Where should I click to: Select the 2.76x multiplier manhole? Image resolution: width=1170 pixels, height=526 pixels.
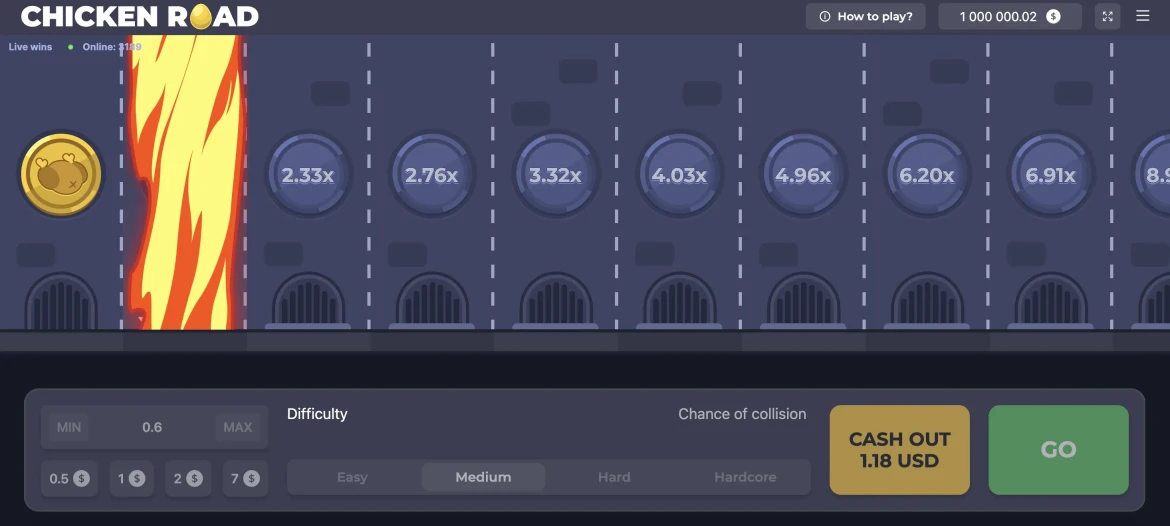coord(431,175)
